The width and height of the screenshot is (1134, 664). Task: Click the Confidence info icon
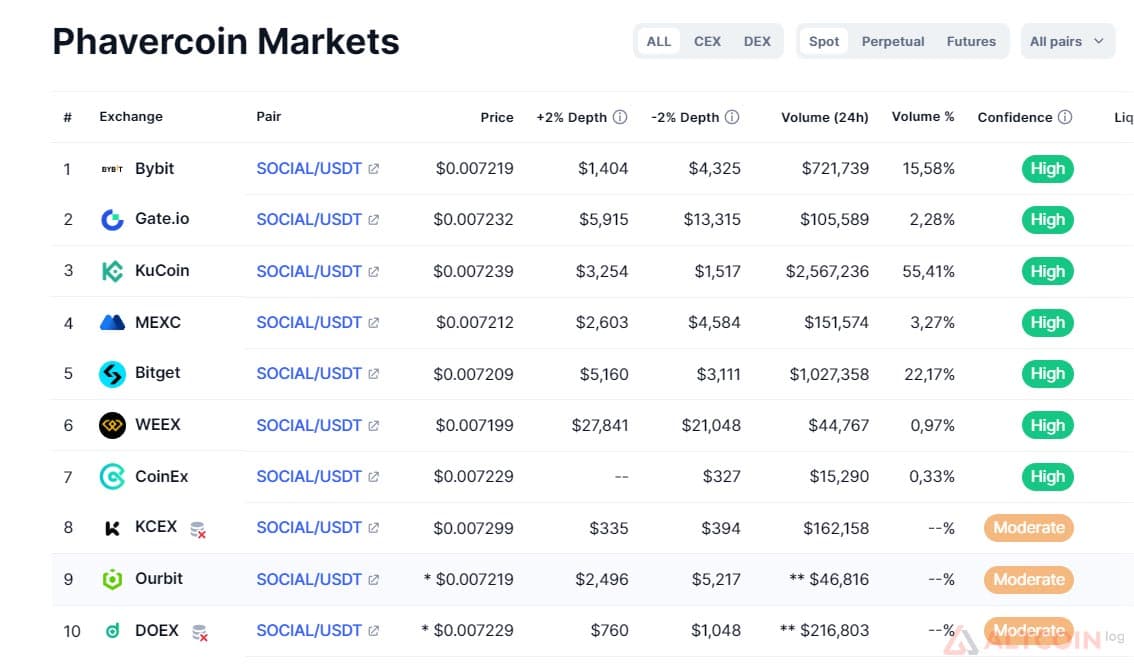tap(1065, 117)
